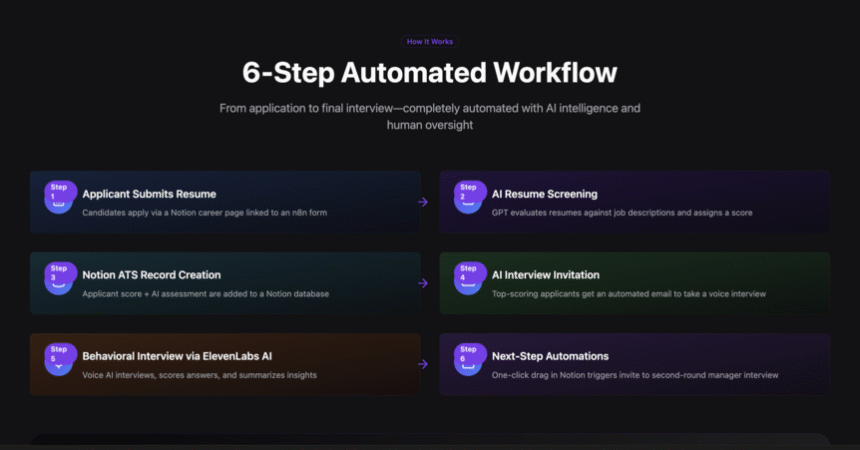Click the How It Works pill label
Viewport: 860px width, 450px height.
pyautogui.click(x=429, y=42)
